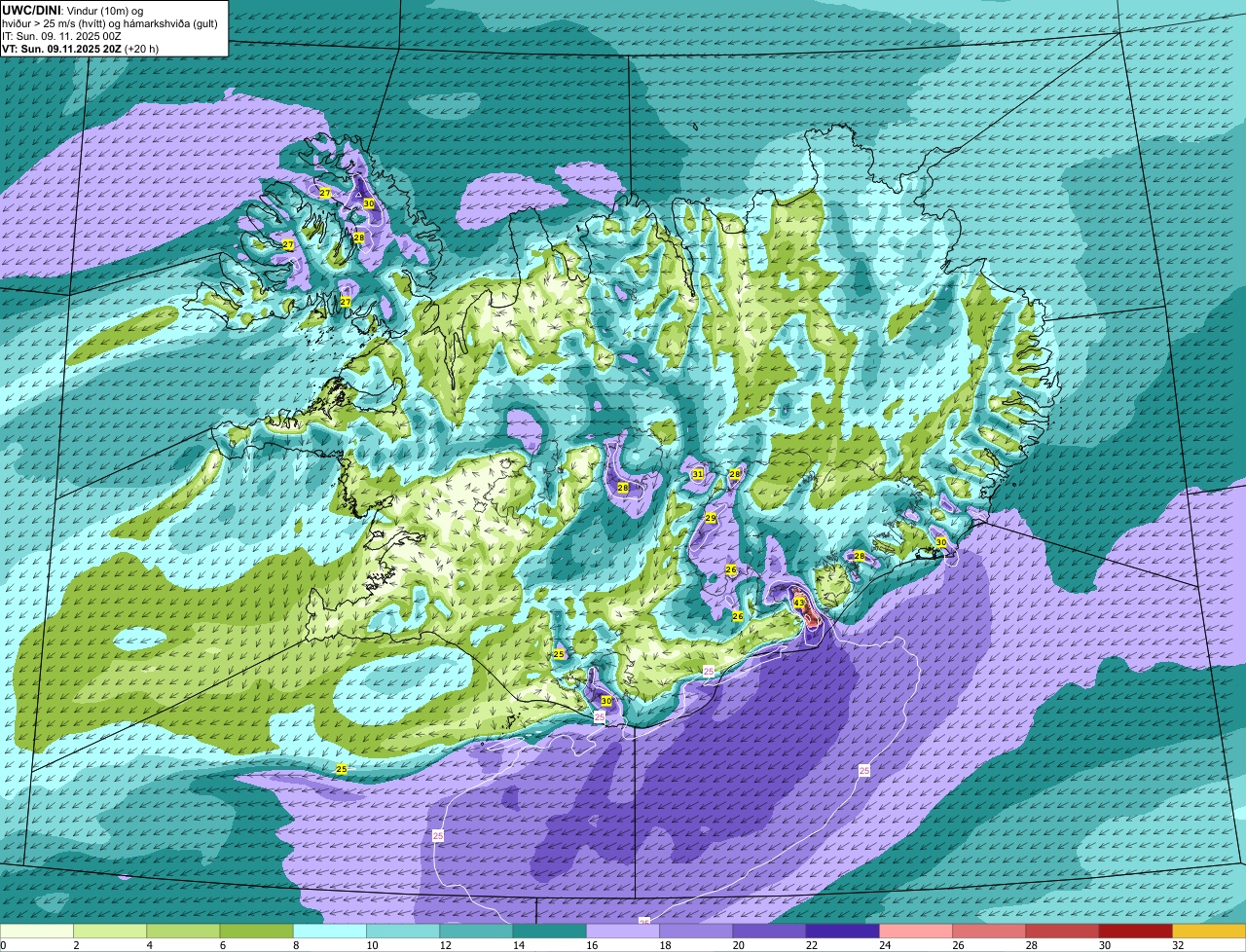This screenshot has width=1246, height=952.
Task: Click the 6–8 m/s olive green swatch
Action: click(x=256, y=932)
